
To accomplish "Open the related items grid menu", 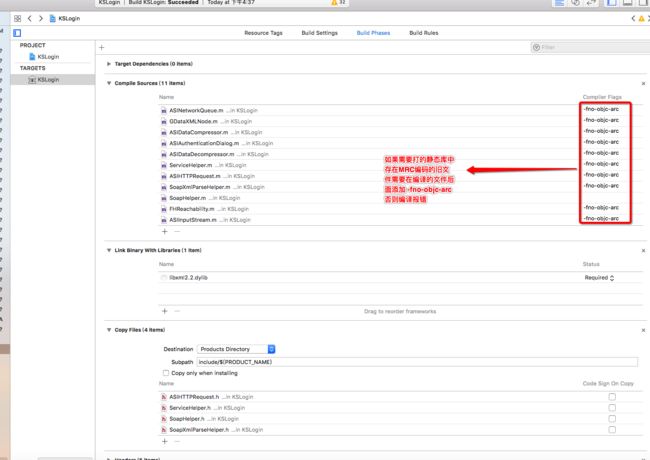I will 17,19.
